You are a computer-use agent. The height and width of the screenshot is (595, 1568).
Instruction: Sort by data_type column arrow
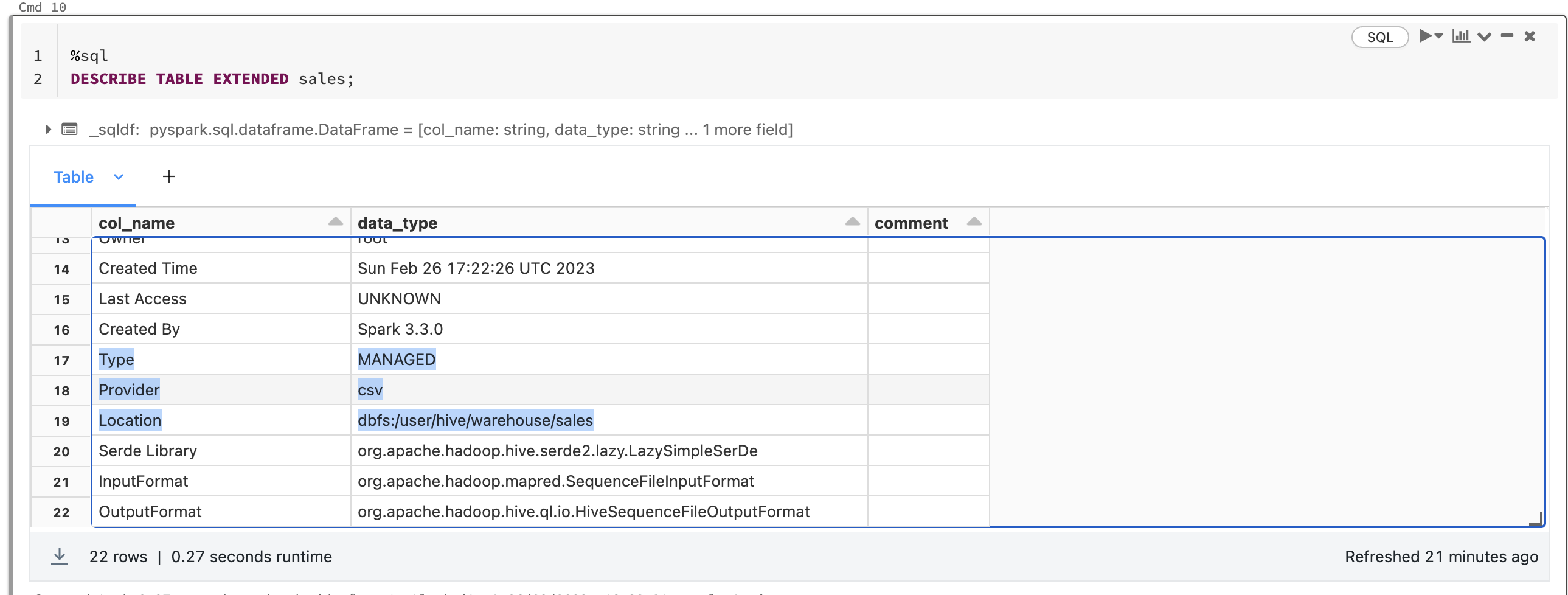(x=852, y=222)
